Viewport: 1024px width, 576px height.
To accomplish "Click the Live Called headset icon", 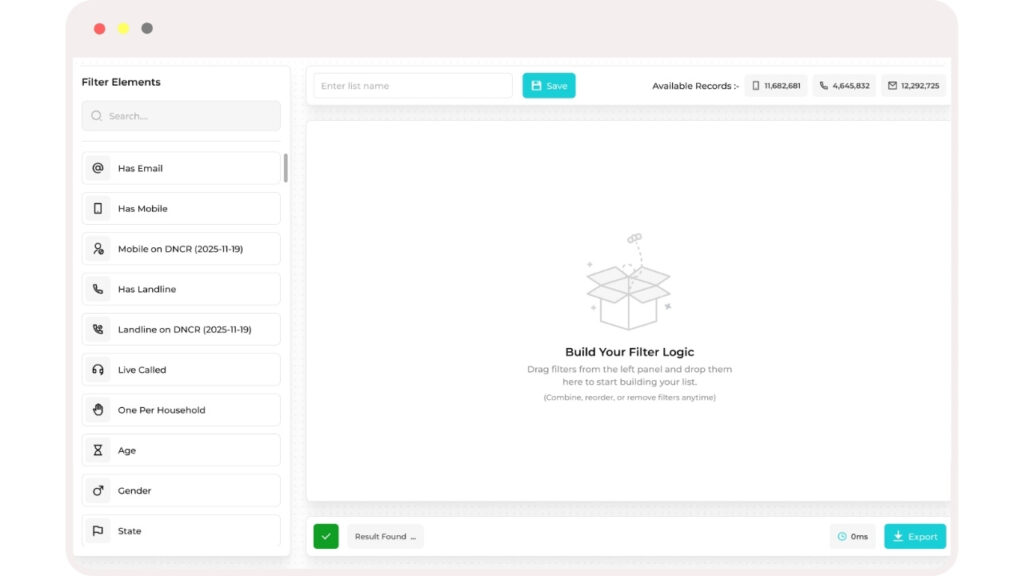I will pos(98,370).
